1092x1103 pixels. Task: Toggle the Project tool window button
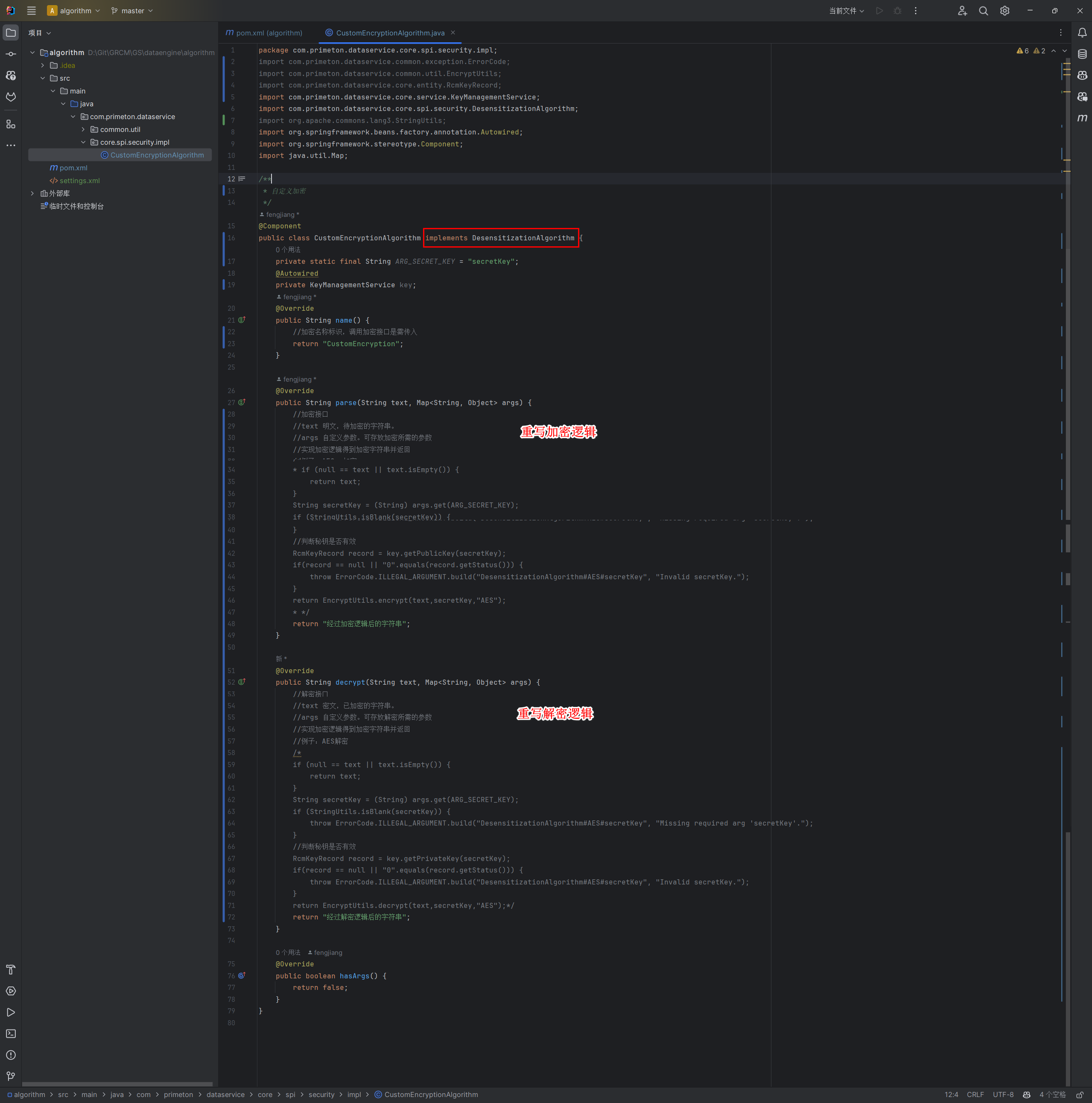point(11,32)
